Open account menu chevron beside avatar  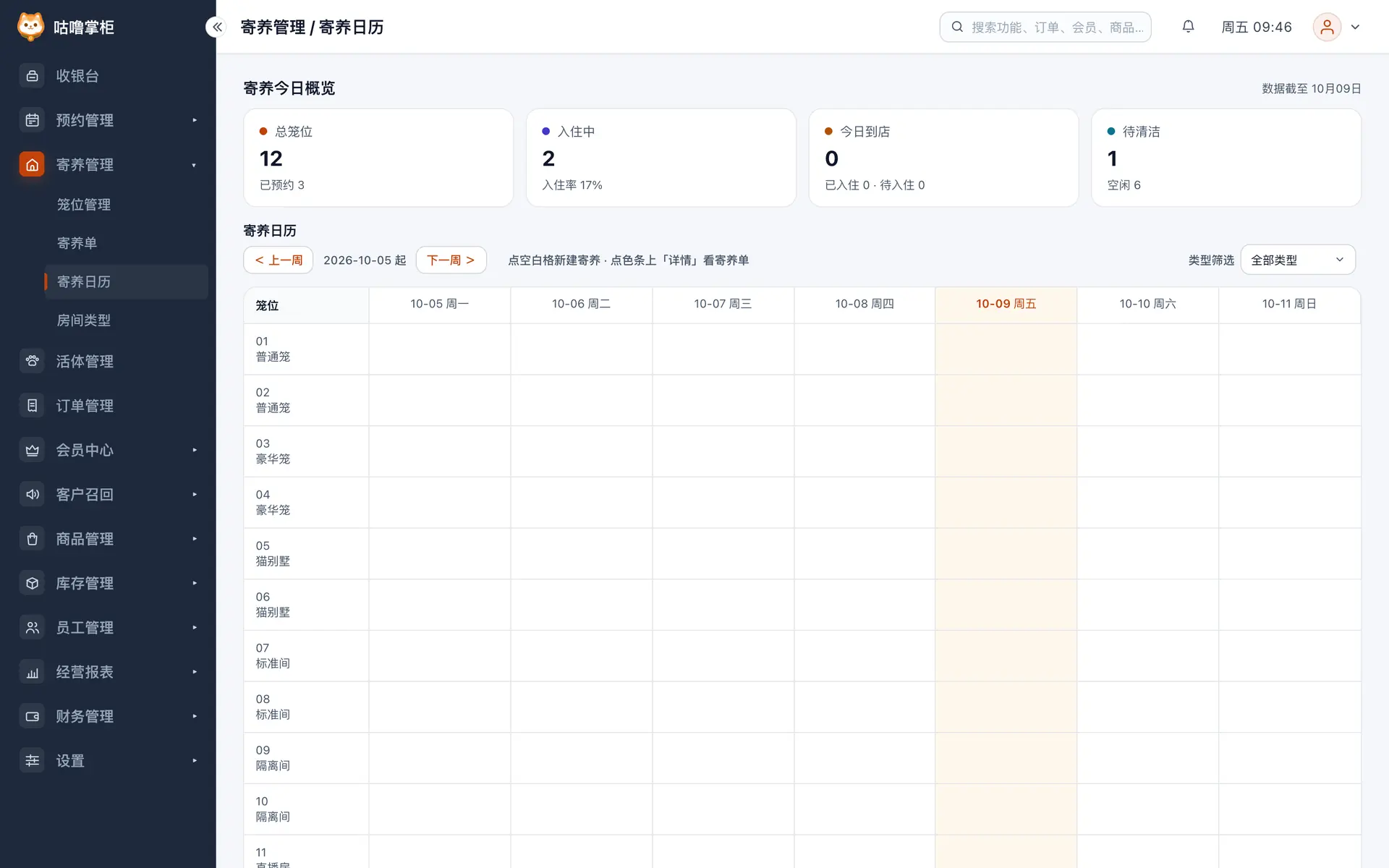[x=1356, y=27]
